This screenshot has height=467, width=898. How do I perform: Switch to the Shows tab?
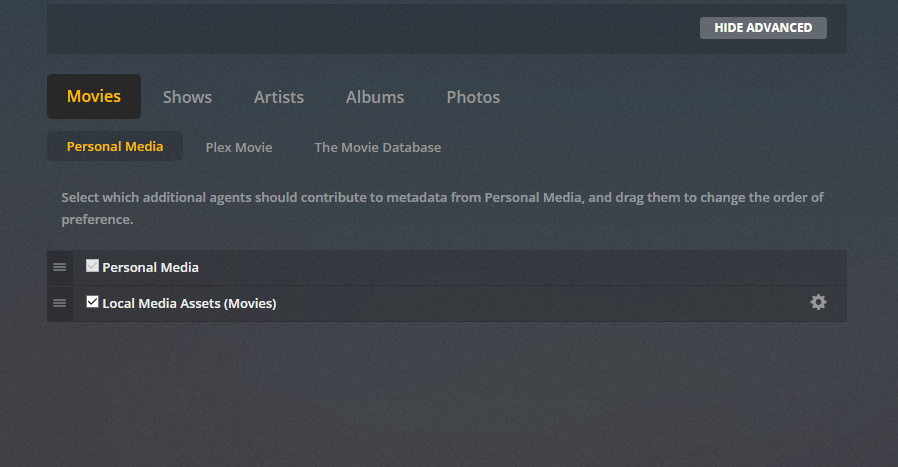[187, 97]
